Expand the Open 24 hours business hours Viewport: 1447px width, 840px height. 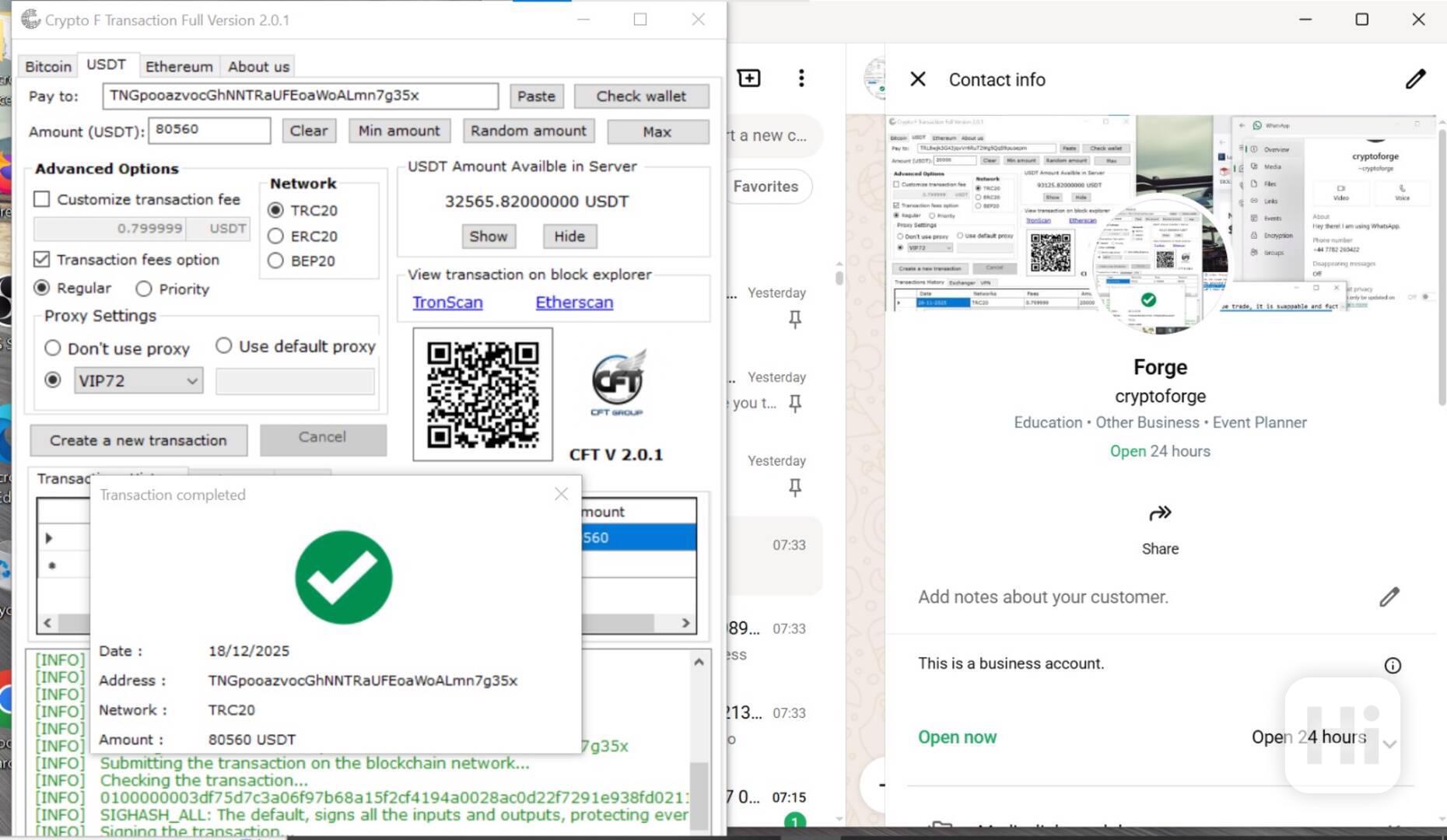click(x=1389, y=744)
